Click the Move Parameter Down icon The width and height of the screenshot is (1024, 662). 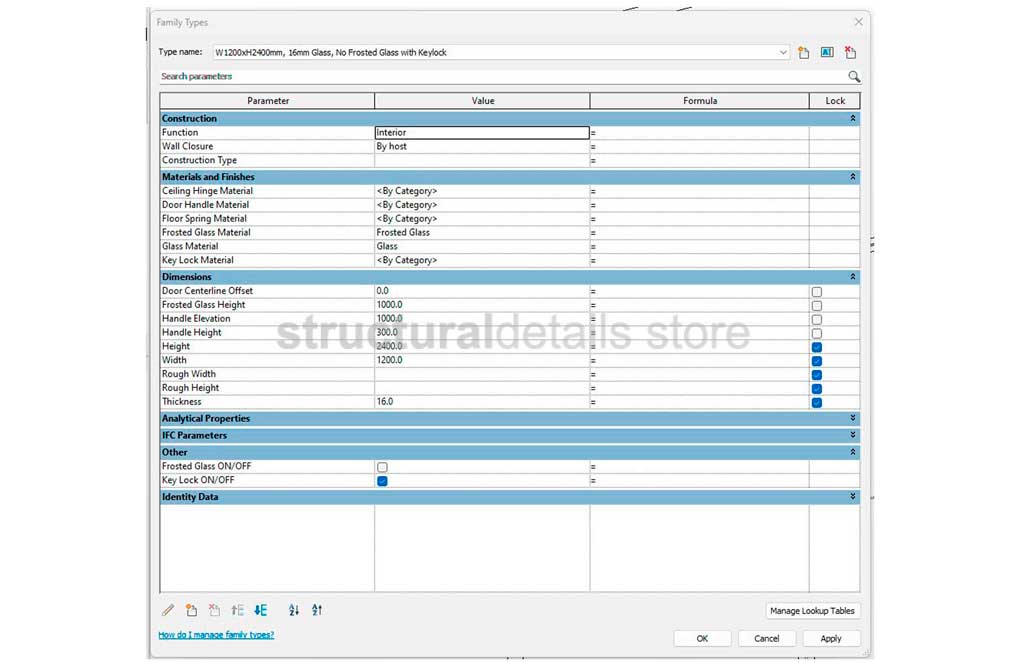261,610
